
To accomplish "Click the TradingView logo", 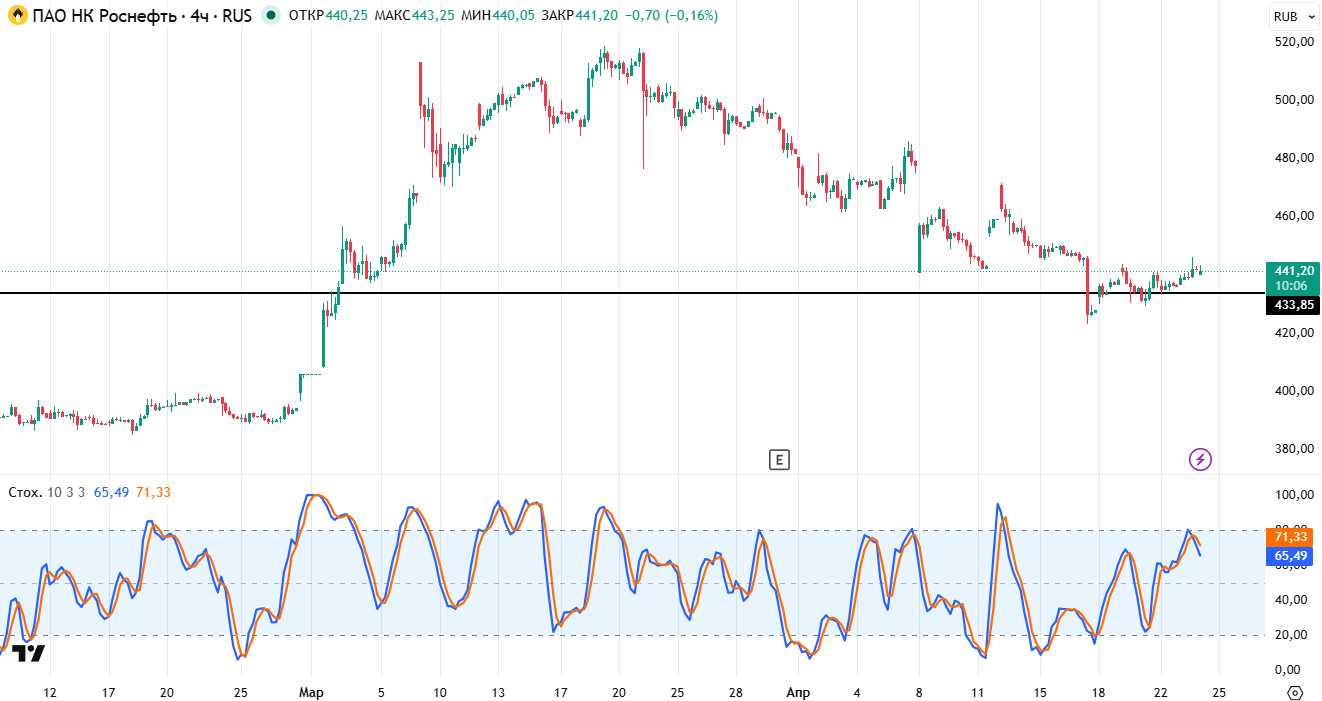I will [29, 654].
